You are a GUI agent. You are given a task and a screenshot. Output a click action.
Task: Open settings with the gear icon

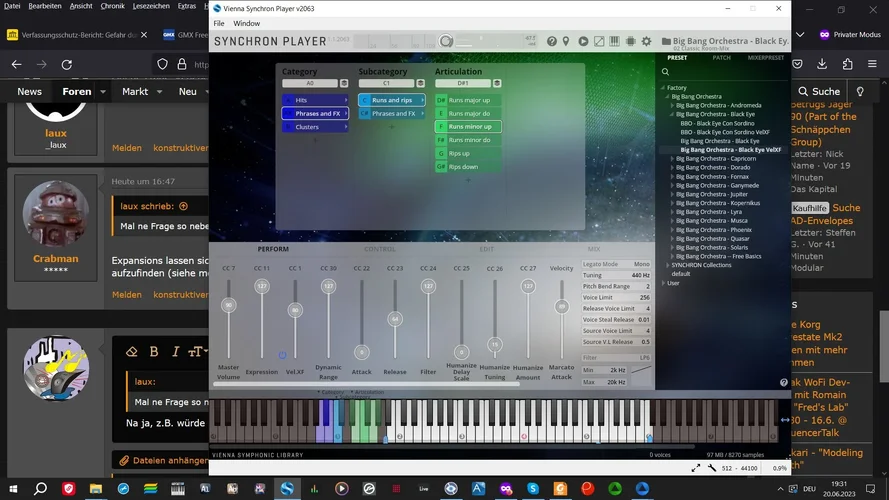[646, 42]
